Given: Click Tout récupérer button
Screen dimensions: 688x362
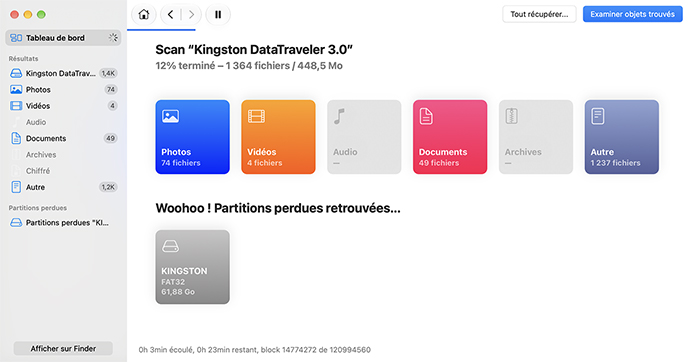Looking at the screenshot, I should [x=539, y=14].
